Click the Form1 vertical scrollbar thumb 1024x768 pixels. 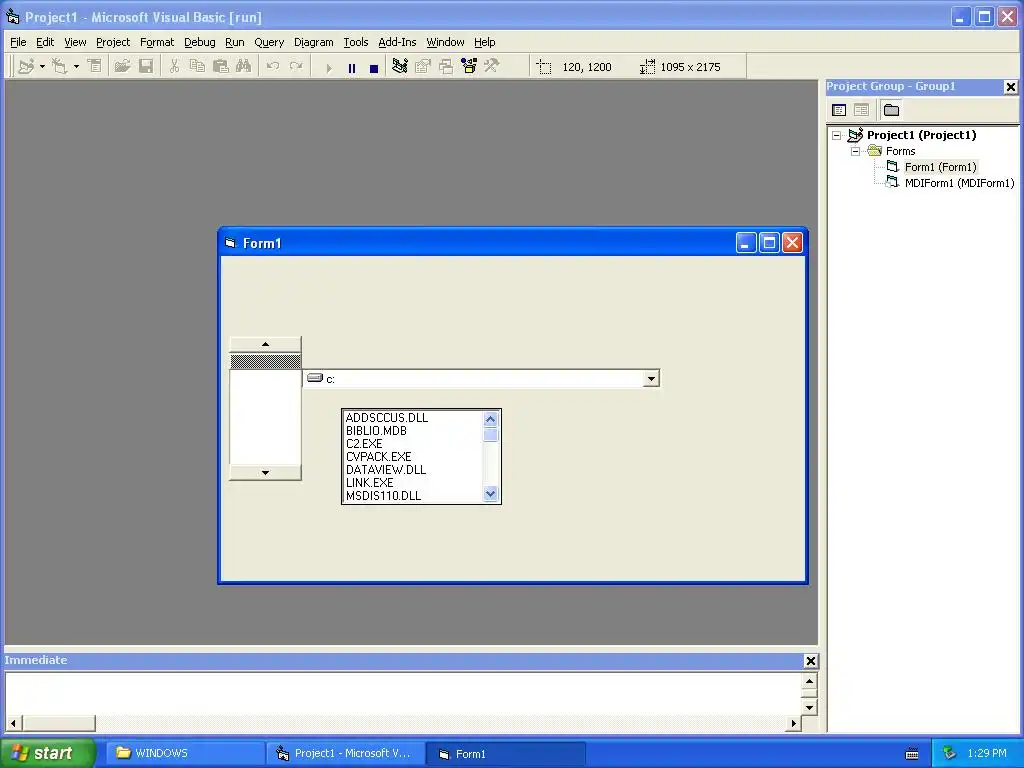click(x=265, y=361)
